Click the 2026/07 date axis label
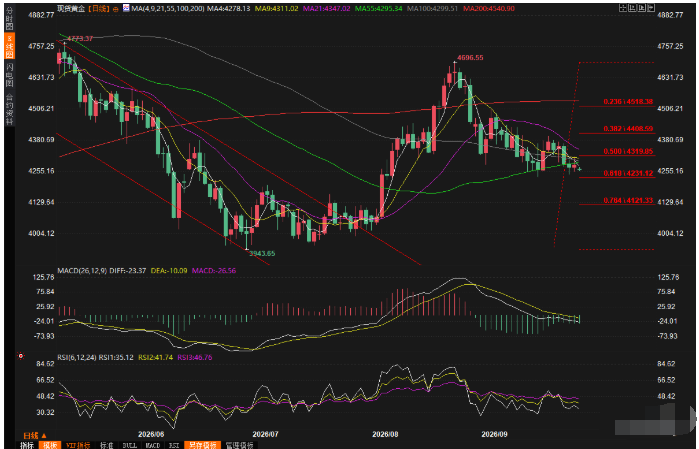Image resolution: width=699 pixels, height=449 pixels. 266,434
